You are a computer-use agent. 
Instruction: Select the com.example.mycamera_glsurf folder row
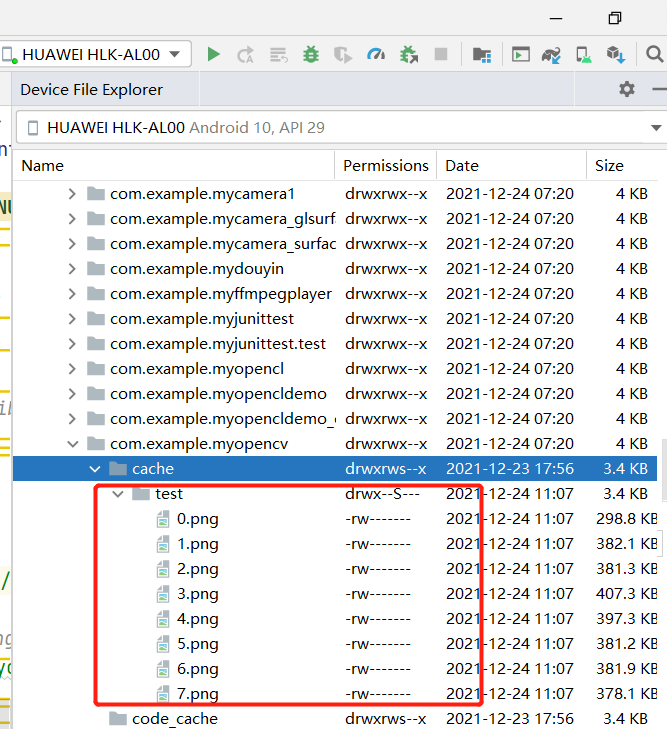coord(335,219)
